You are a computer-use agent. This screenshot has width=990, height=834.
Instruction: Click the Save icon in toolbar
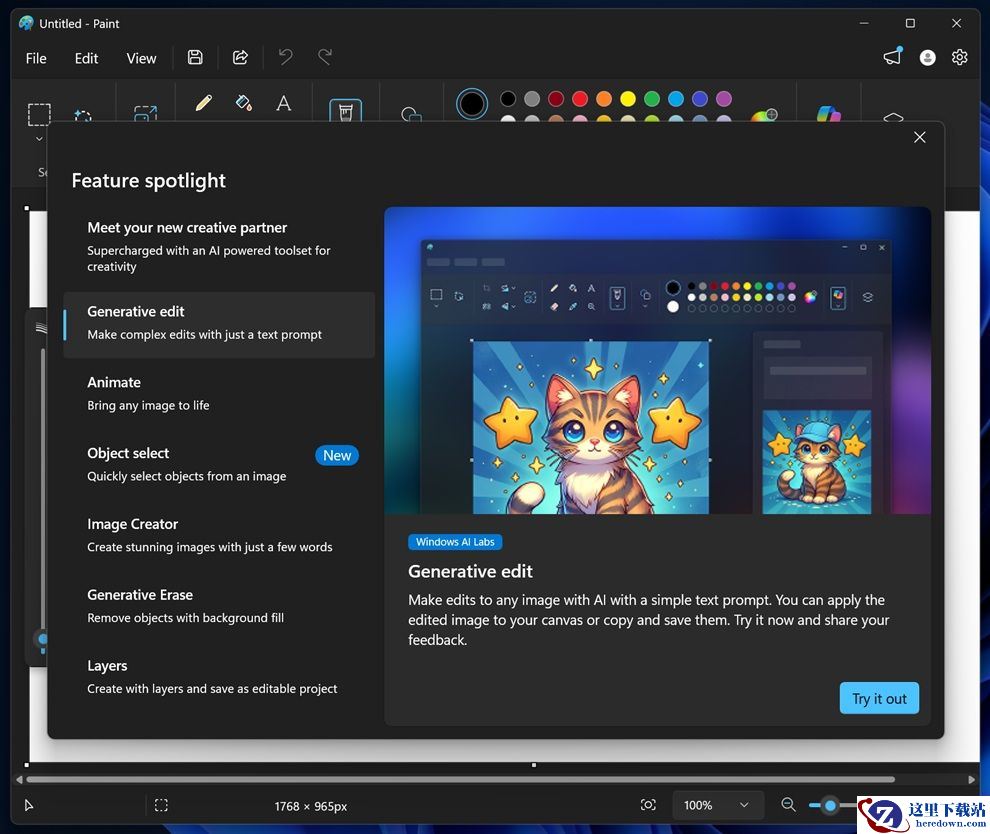(195, 58)
